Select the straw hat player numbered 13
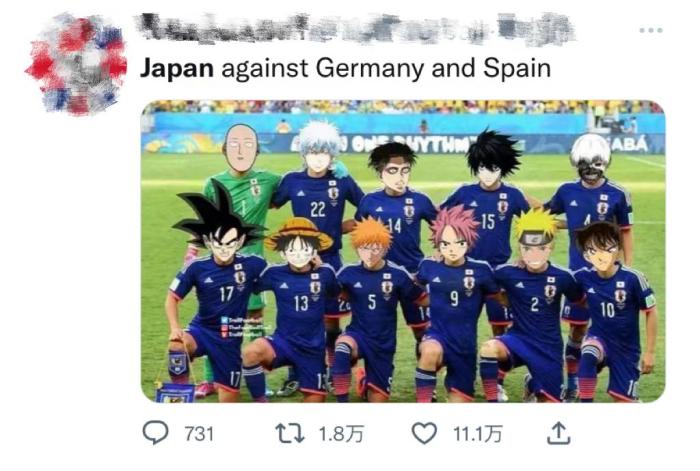The image size is (700, 471). coord(295,308)
